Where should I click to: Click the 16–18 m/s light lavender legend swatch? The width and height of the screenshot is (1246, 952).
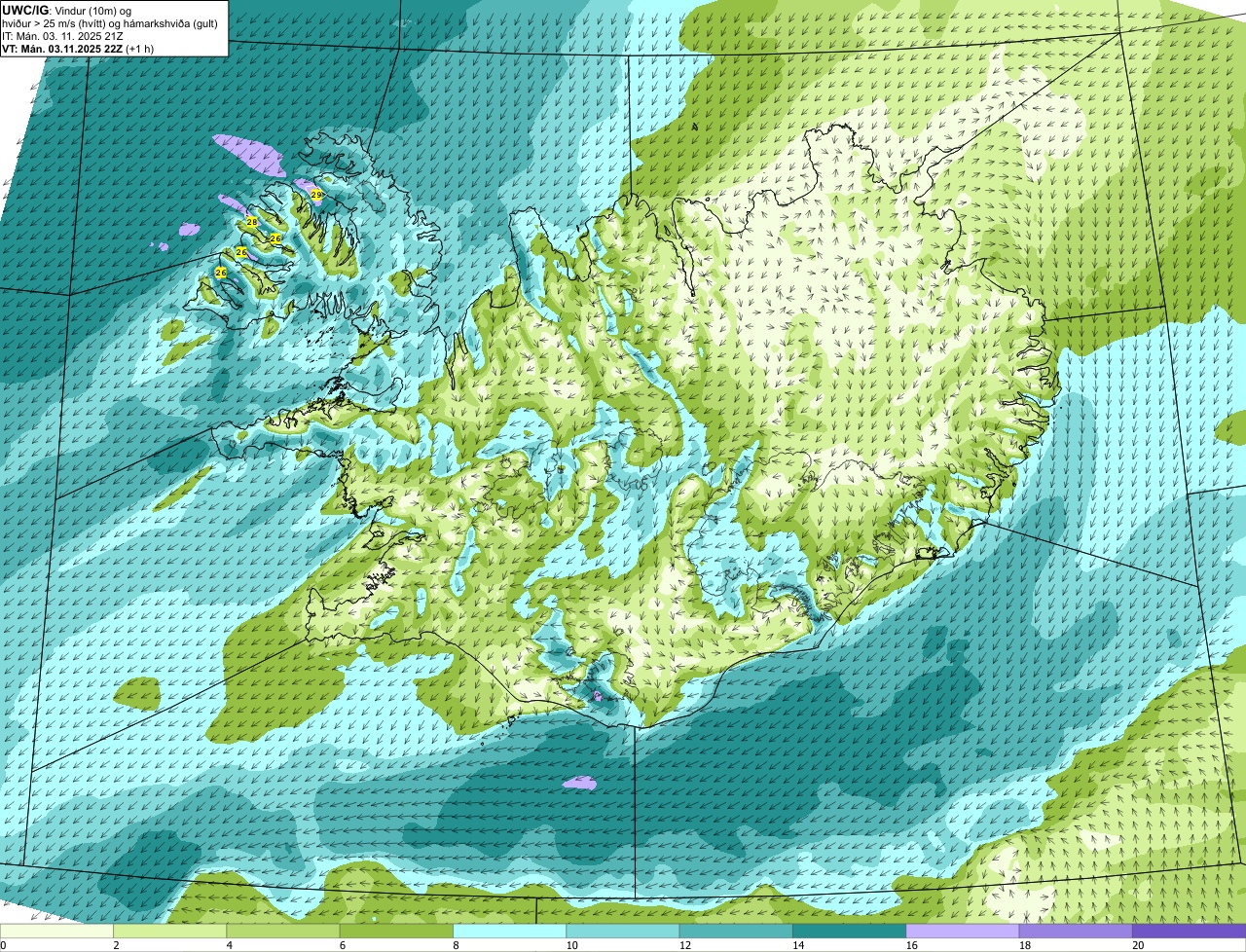(963, 931)
